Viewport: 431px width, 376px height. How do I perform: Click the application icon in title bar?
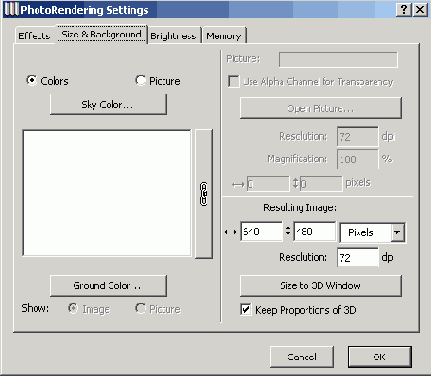[x=11, y=10]
